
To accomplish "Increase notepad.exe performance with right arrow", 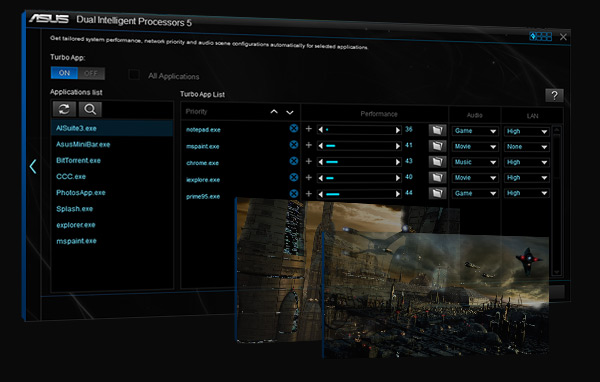I will point(398,130).
